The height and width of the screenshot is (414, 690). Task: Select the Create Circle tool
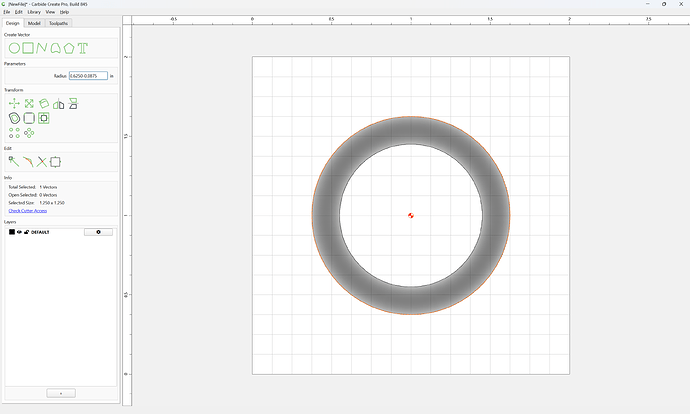[14, 48]
